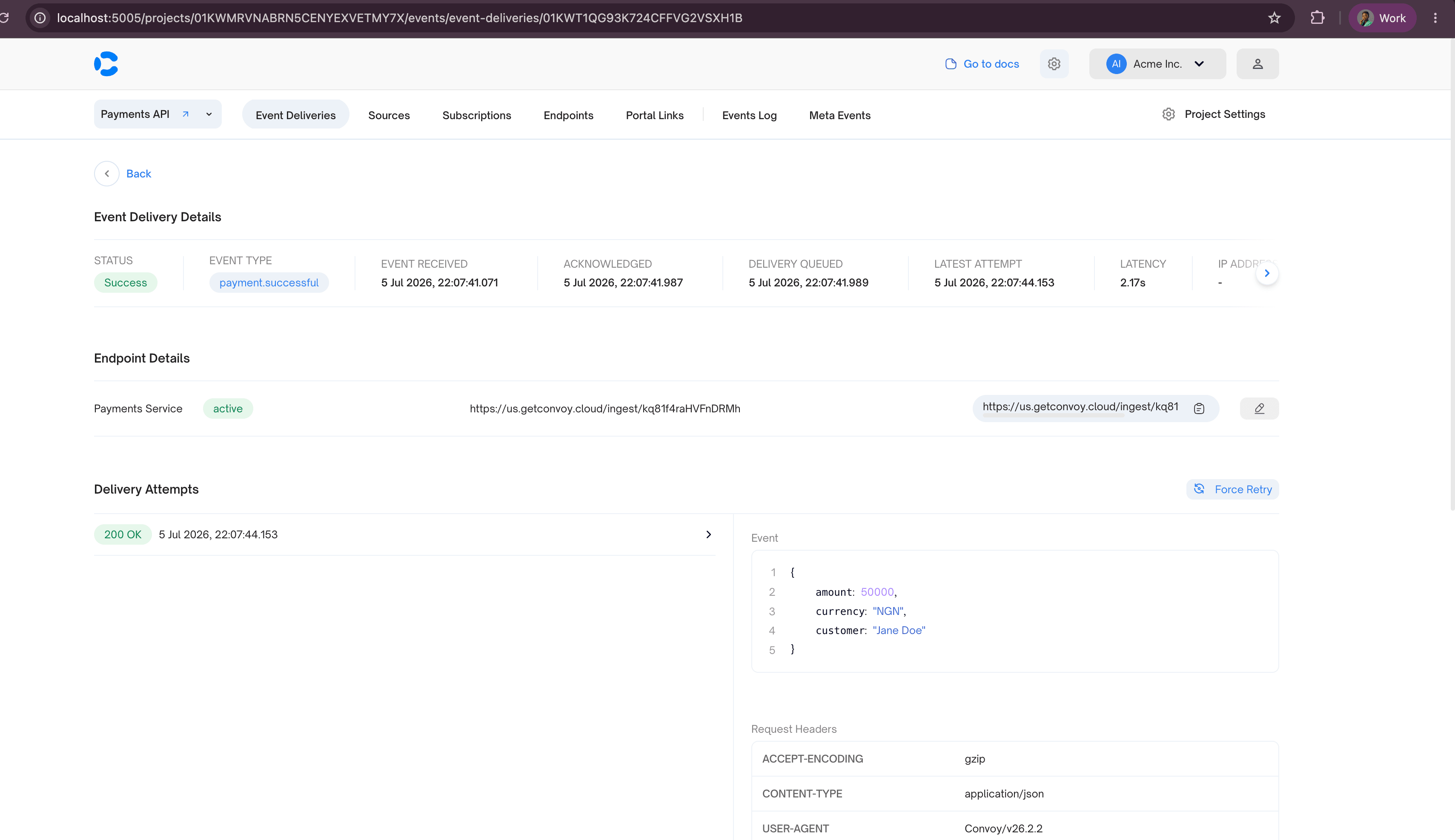Viewport: 1455px width, 840px height.
Task: Open the Subscriptions tab
Action: pos(477,115)
